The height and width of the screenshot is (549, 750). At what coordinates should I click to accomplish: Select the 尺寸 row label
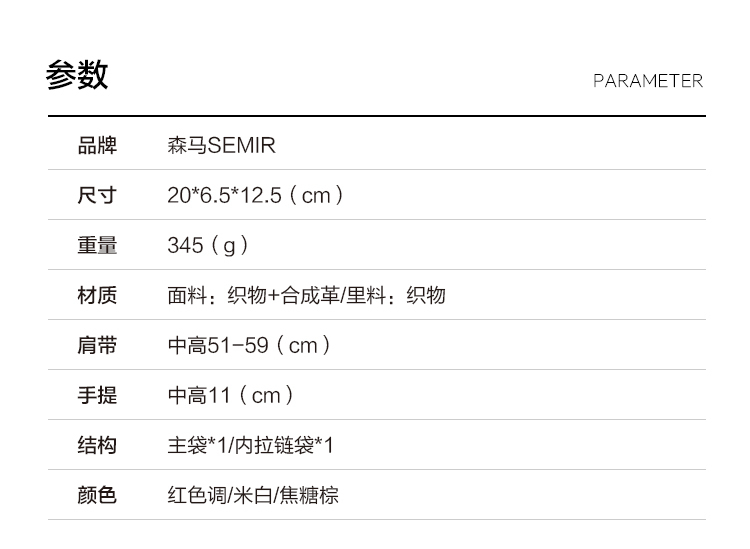coord(97,196)
